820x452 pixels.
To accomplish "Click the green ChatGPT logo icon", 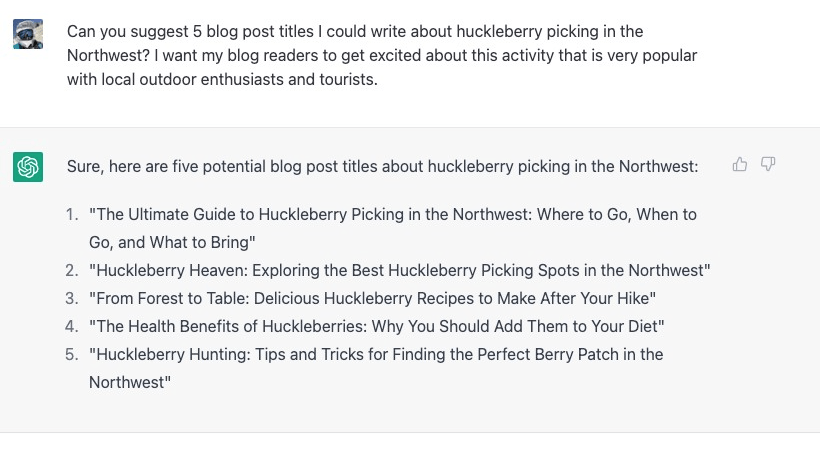I will click(x=28, y=167).
